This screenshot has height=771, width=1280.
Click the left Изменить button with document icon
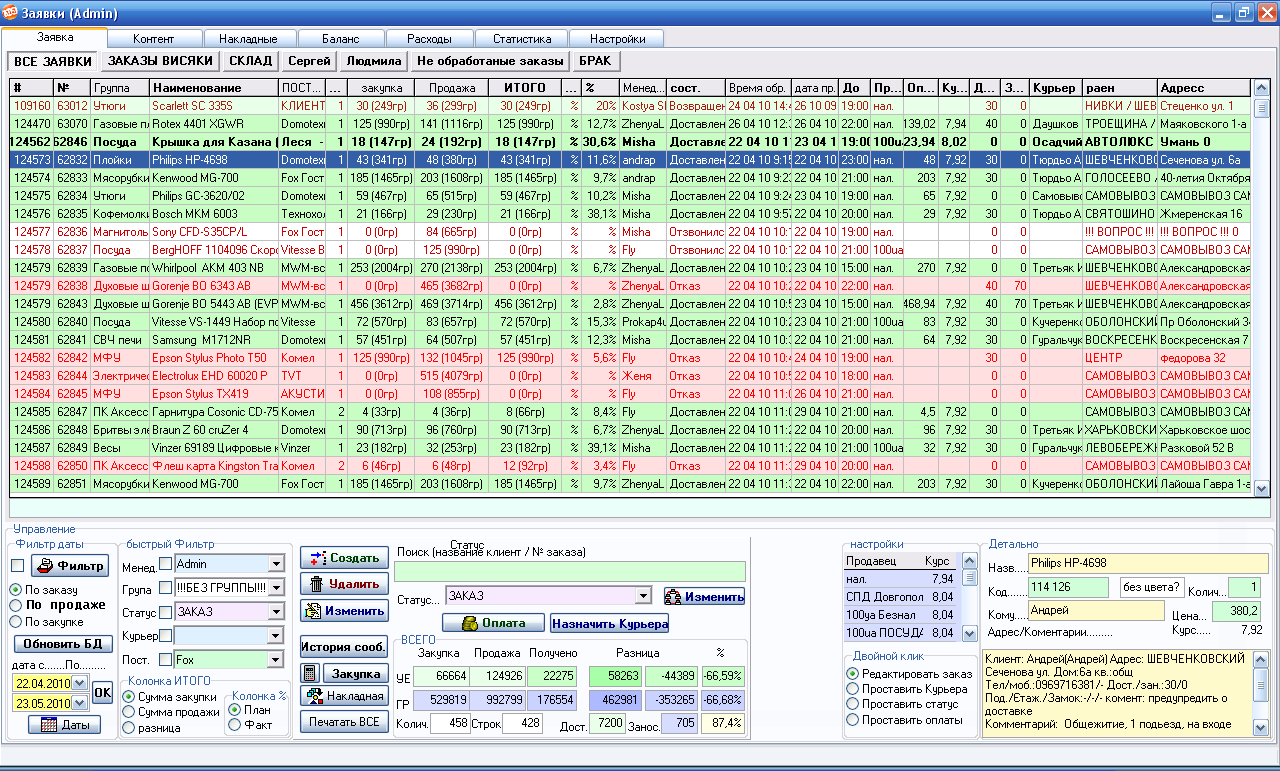coord(344,611)
